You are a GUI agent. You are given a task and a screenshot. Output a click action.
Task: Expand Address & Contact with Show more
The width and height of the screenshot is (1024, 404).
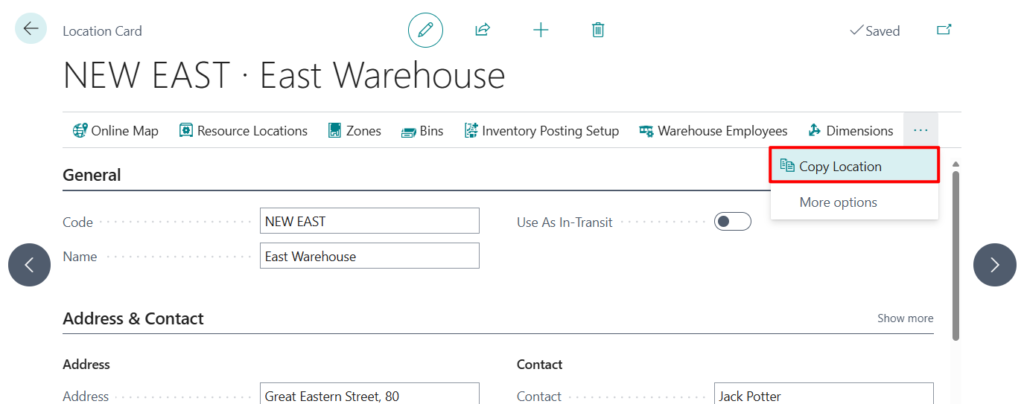tap(905, 318)
